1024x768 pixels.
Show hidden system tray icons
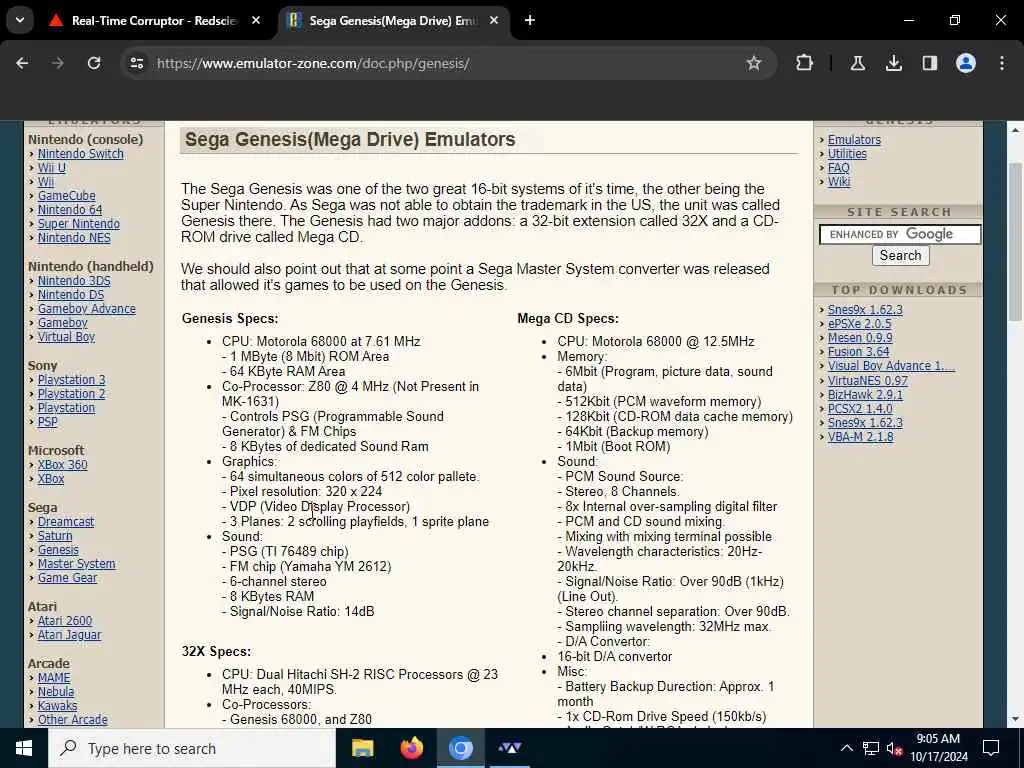(x=846, y=748)
